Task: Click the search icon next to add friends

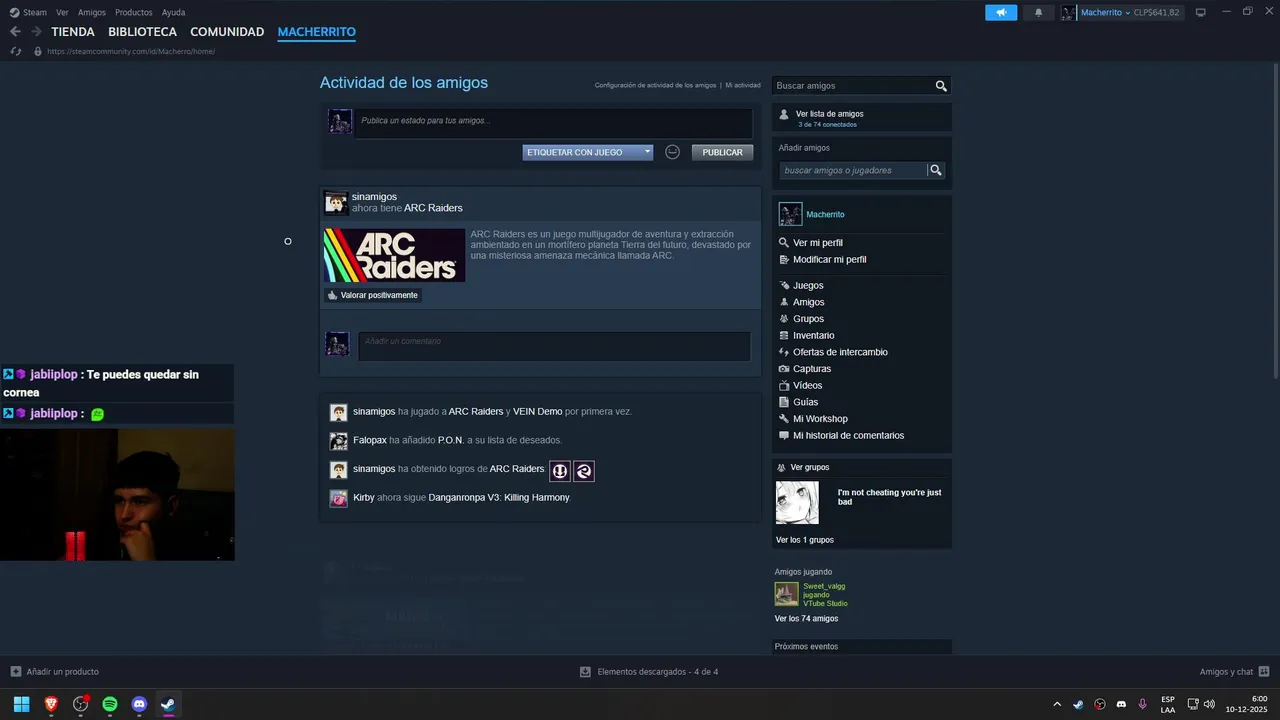Action: point(936,171)
